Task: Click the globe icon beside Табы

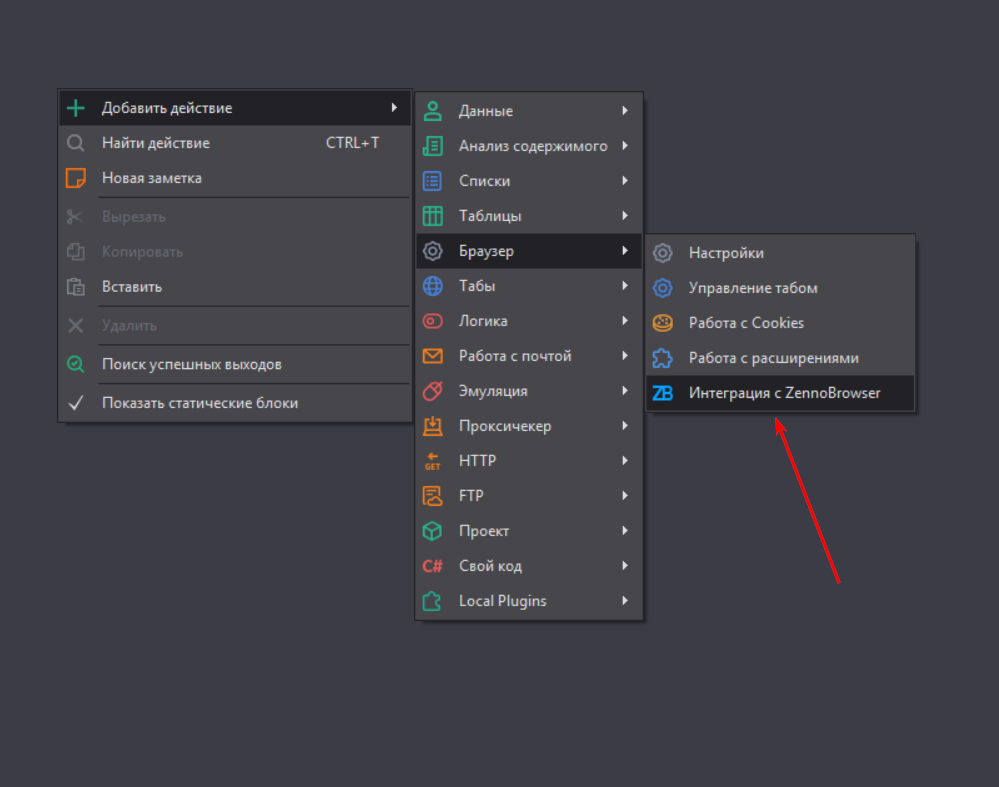Action: tap(432, 286)
